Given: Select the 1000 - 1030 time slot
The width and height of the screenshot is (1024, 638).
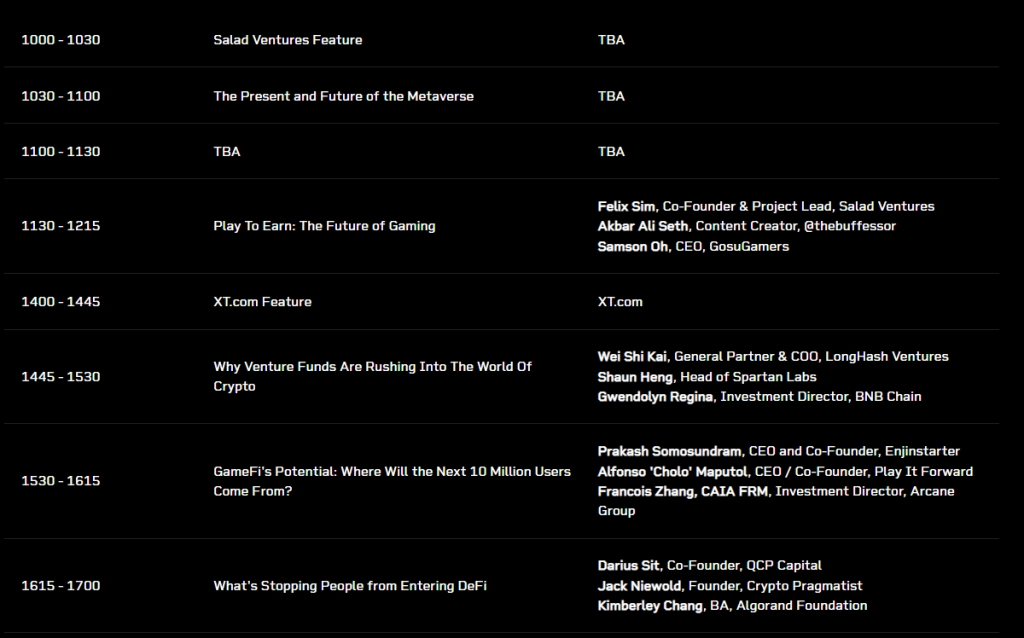Looking at the screenshot, I should [x=61, y=40].
